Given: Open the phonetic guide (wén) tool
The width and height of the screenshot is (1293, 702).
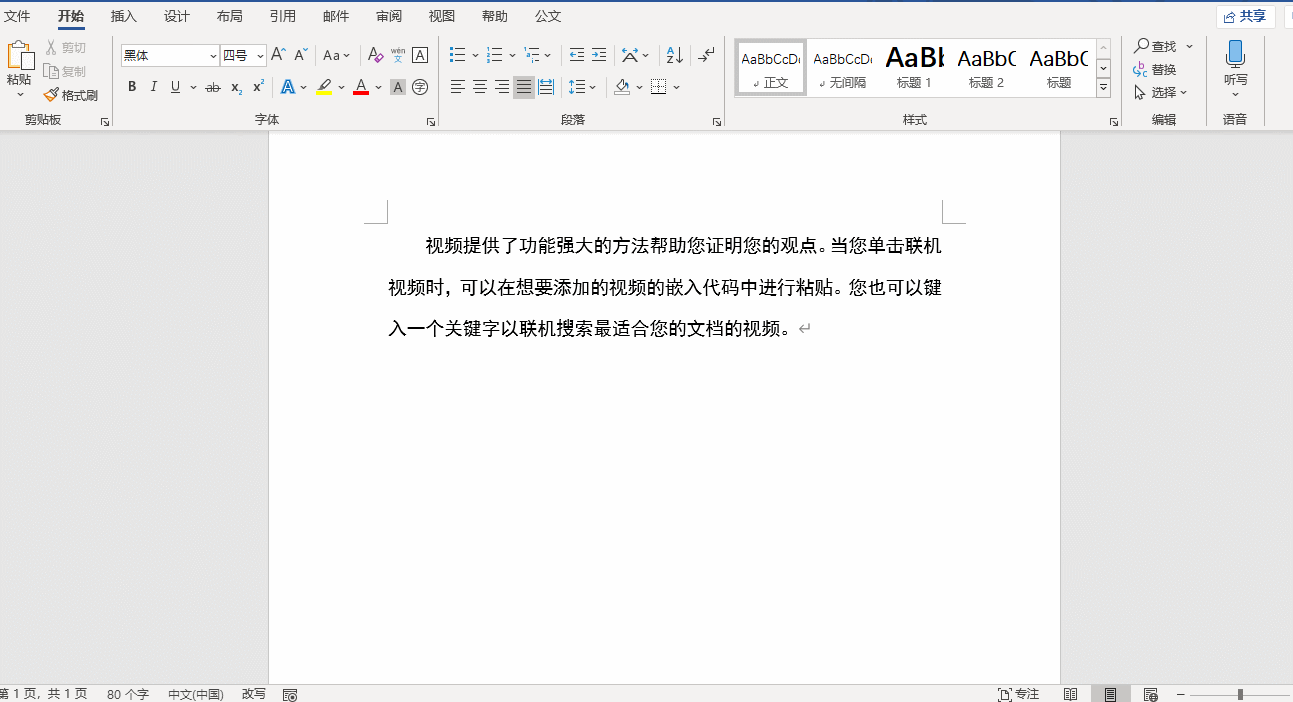Looking at the screenshot, I should (x=397, y=55).
